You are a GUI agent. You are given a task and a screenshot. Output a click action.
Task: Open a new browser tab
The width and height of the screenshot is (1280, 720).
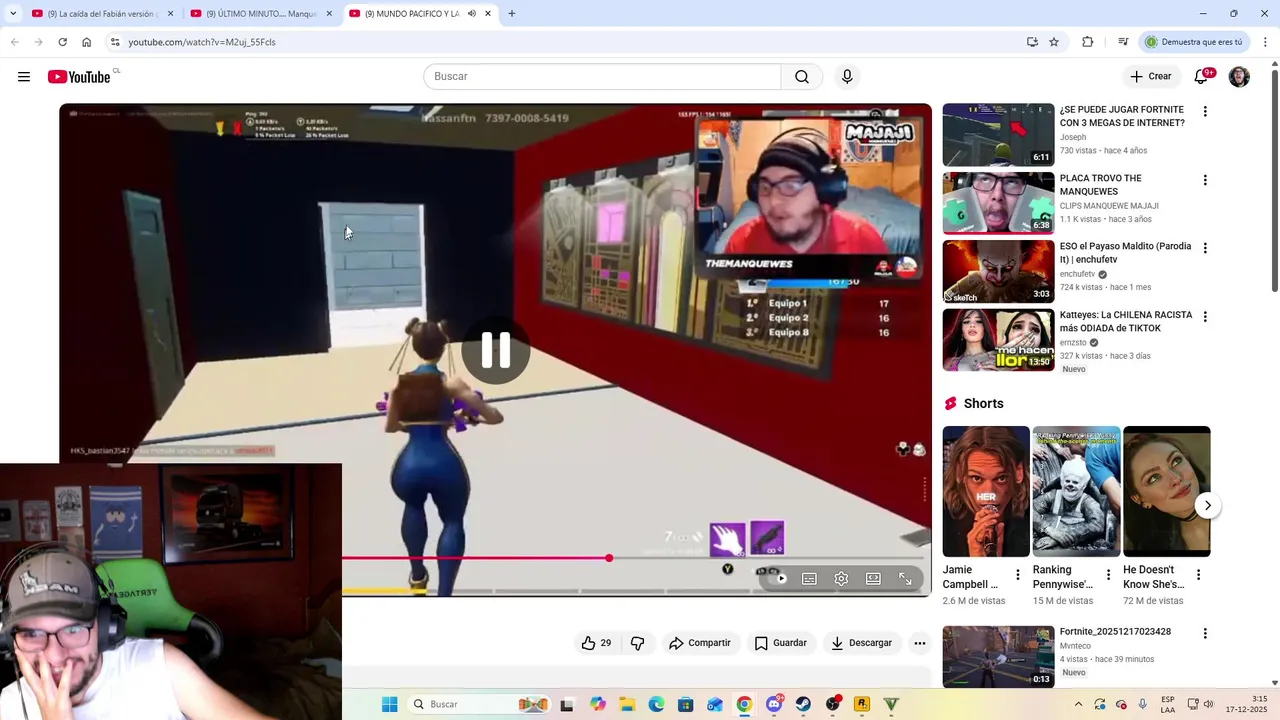512,14
